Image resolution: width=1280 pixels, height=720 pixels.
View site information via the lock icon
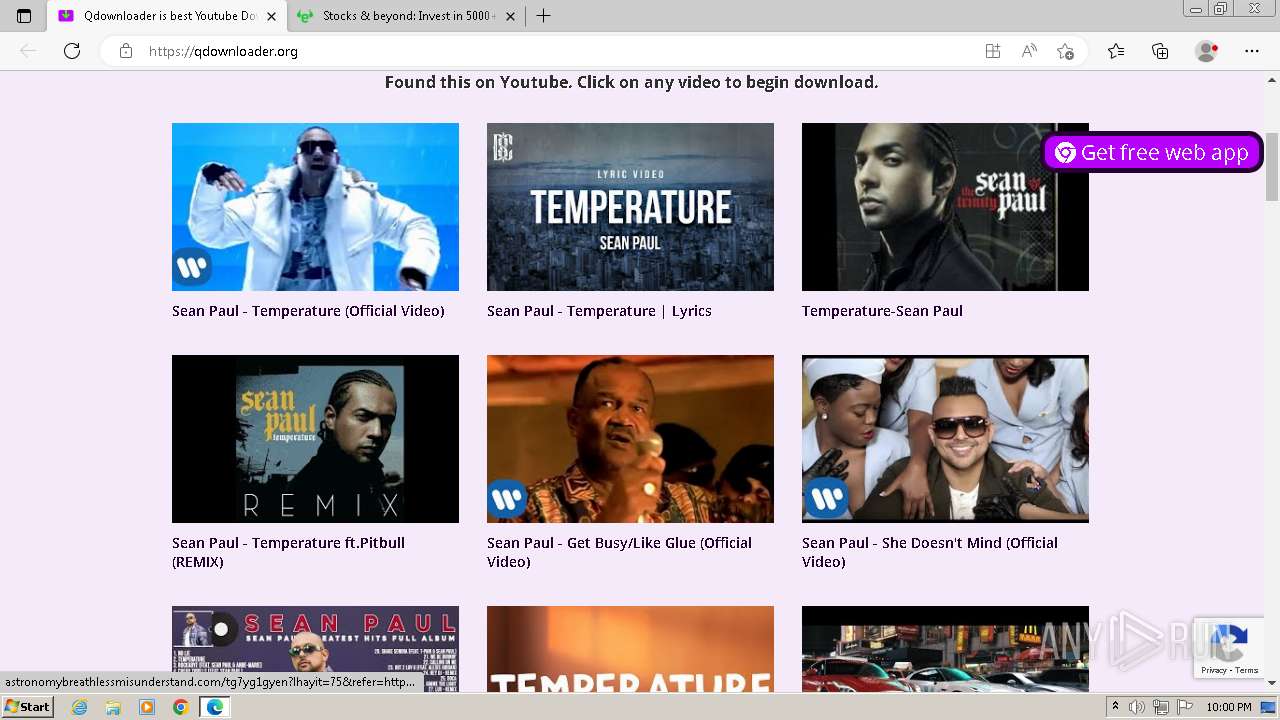pyautogui.click(x=126, y=51)
